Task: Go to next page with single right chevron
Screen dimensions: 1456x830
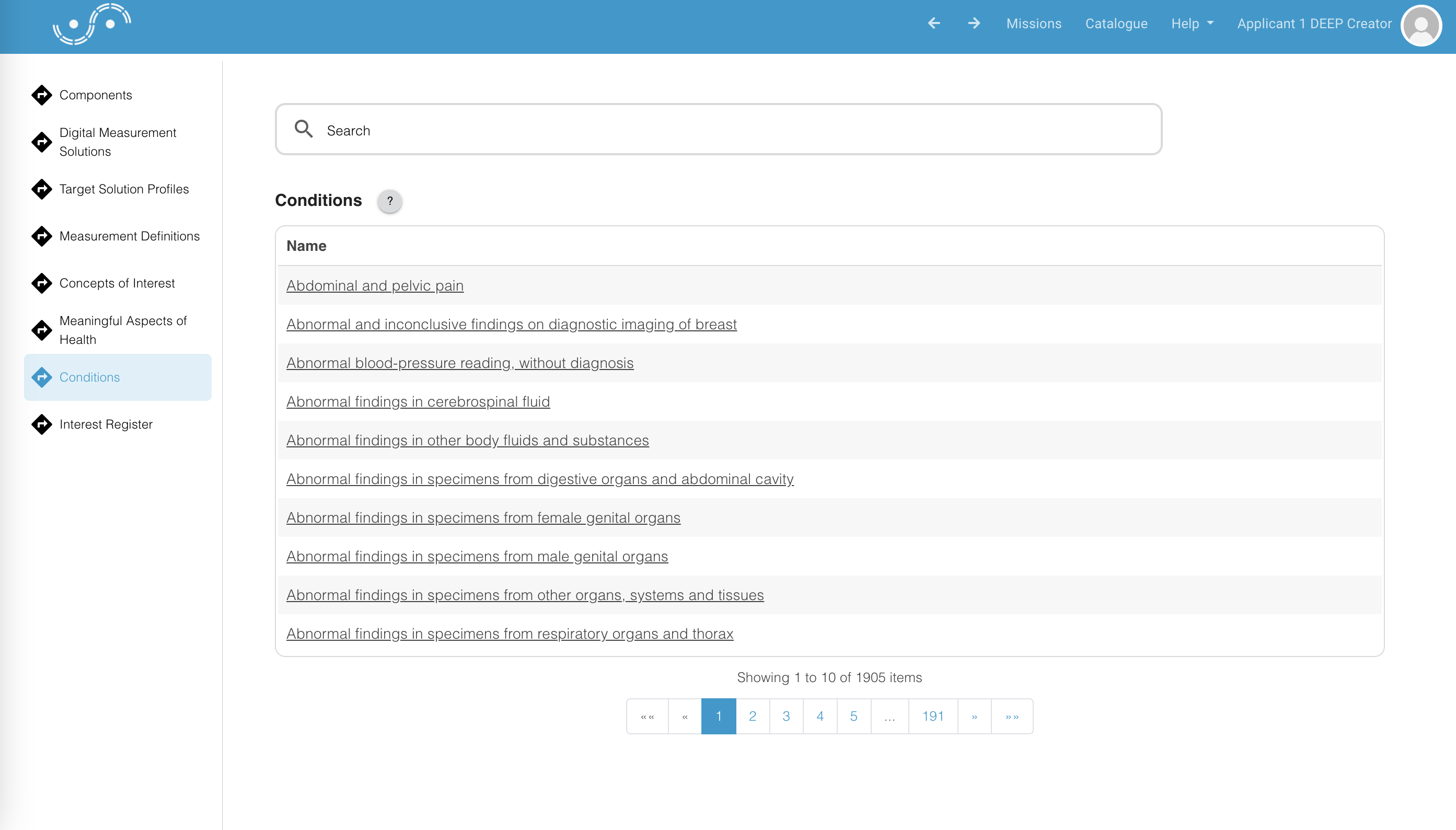Action: click(x=975, y=717)
